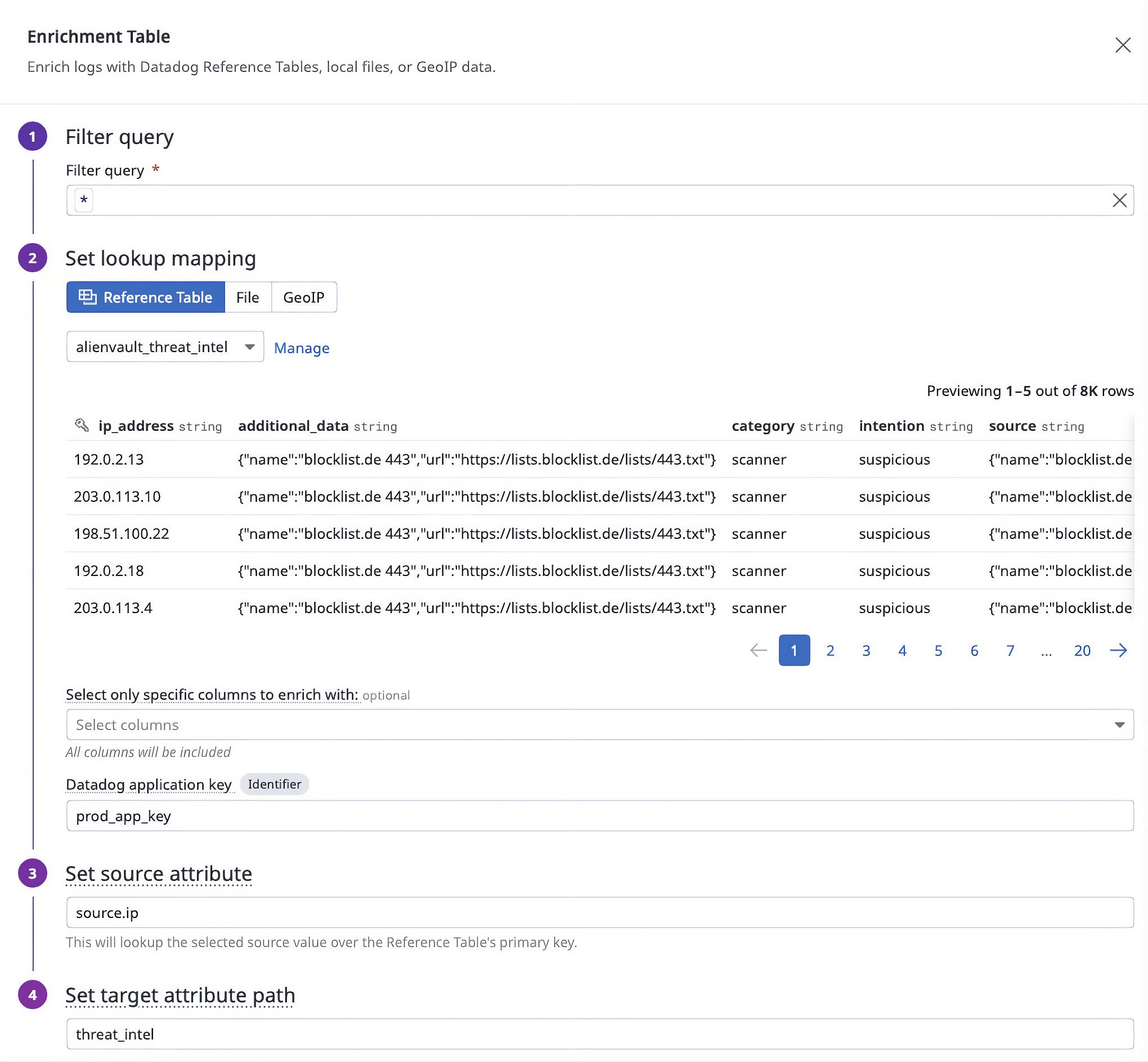
Task: Go to preview page 6
Action: coord(974,650)
